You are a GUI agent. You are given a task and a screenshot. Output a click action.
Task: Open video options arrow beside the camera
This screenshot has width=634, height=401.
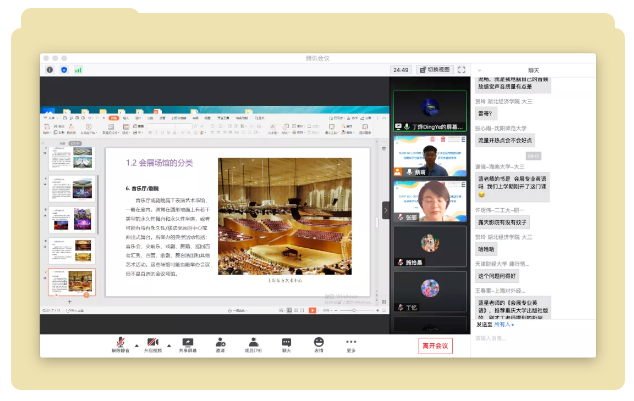168,342
